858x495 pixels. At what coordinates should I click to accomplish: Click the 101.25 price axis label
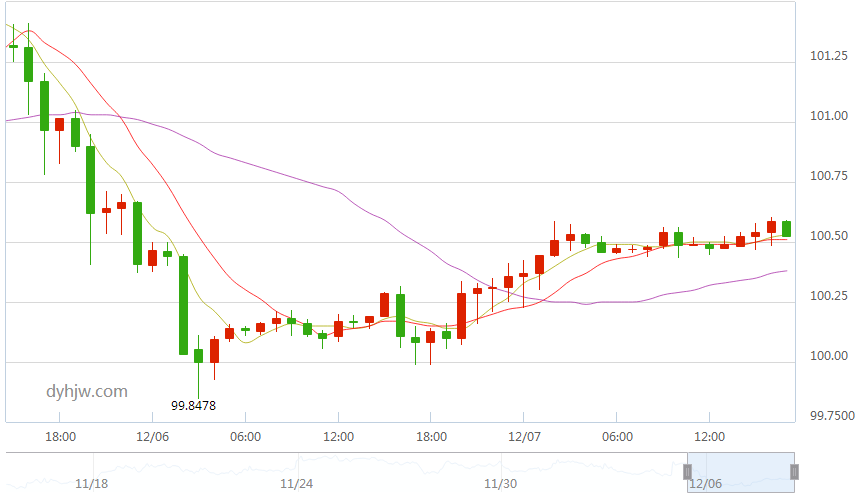829,56
